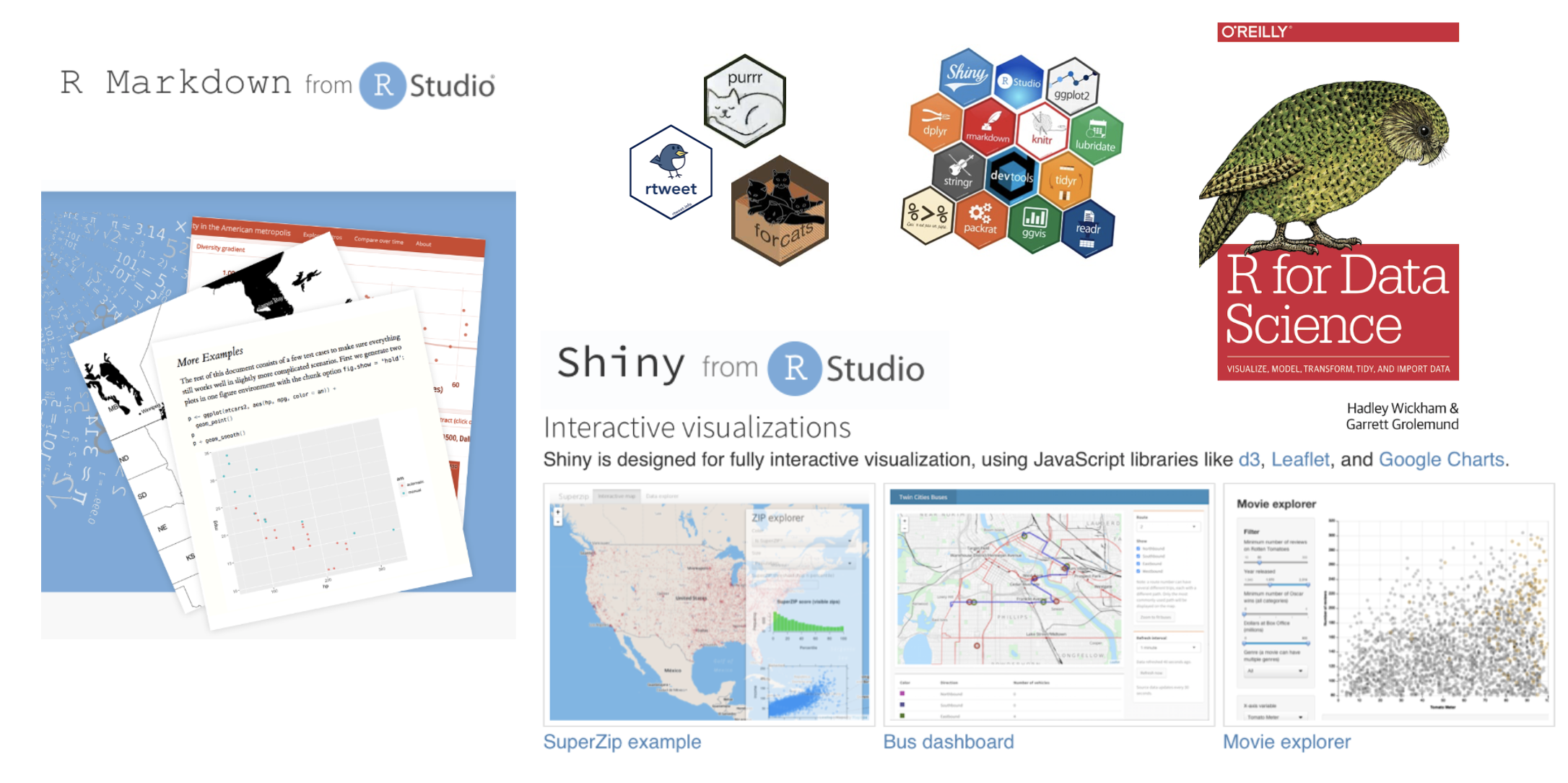Click the lubridate hexagon icon
The image size is (1568, 783).
1095,136
